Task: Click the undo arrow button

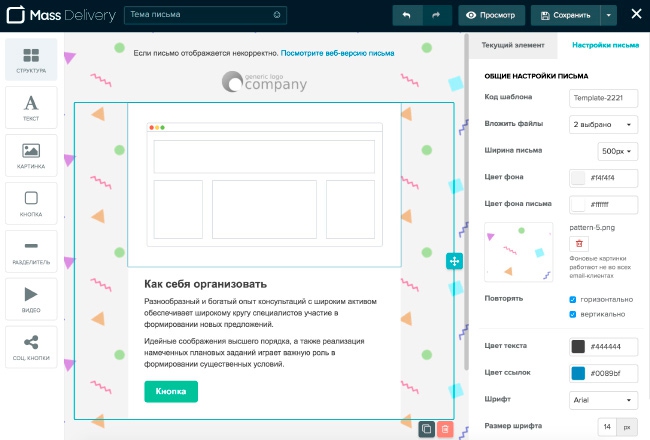Action: click(406, 15)
